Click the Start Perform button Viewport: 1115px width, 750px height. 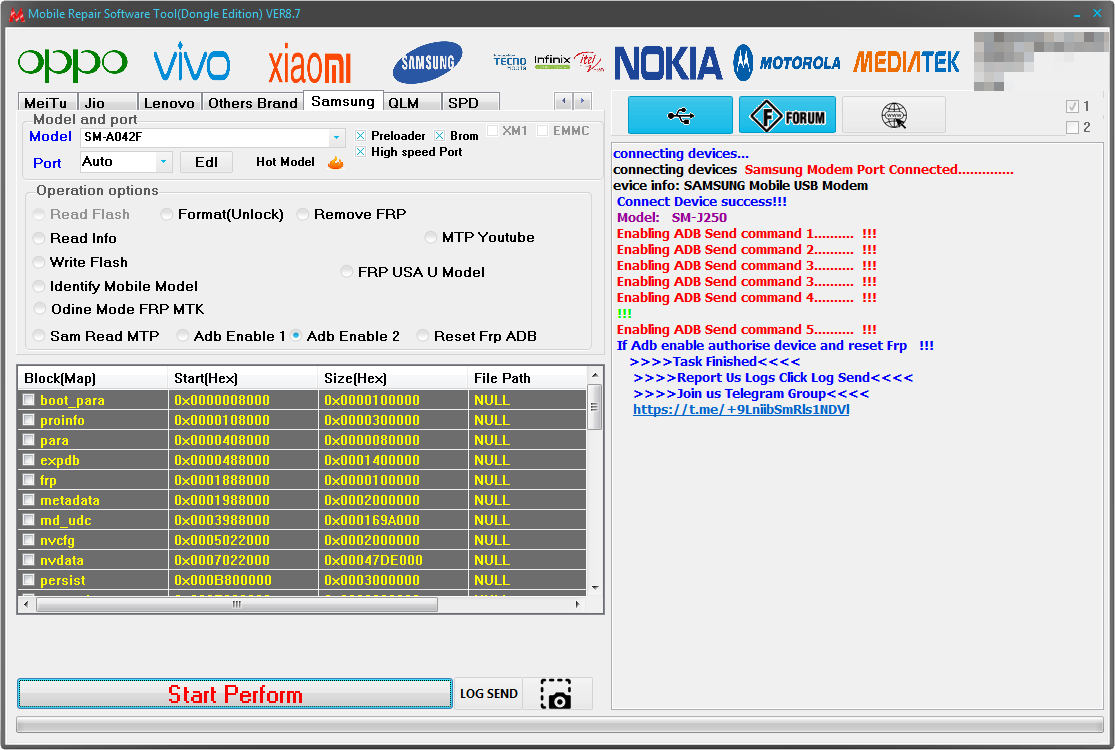[235, 694]
